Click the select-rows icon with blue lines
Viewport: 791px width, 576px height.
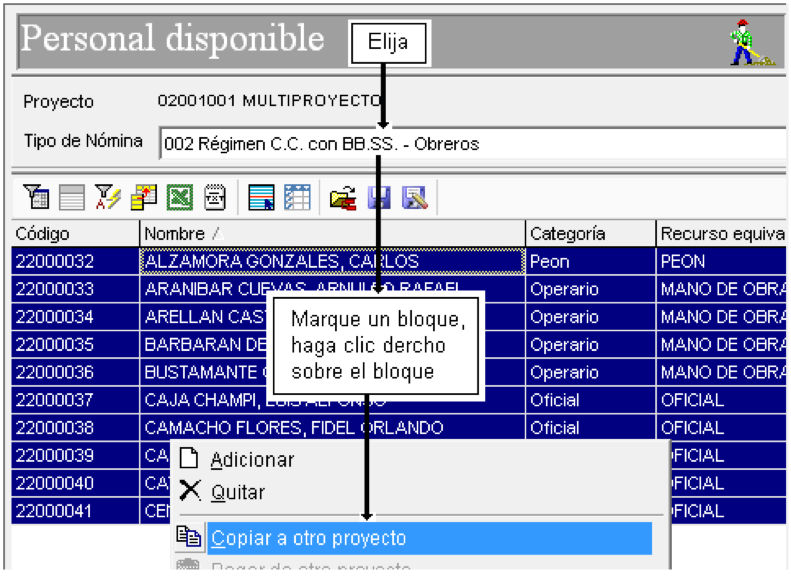tap(261, 197)
